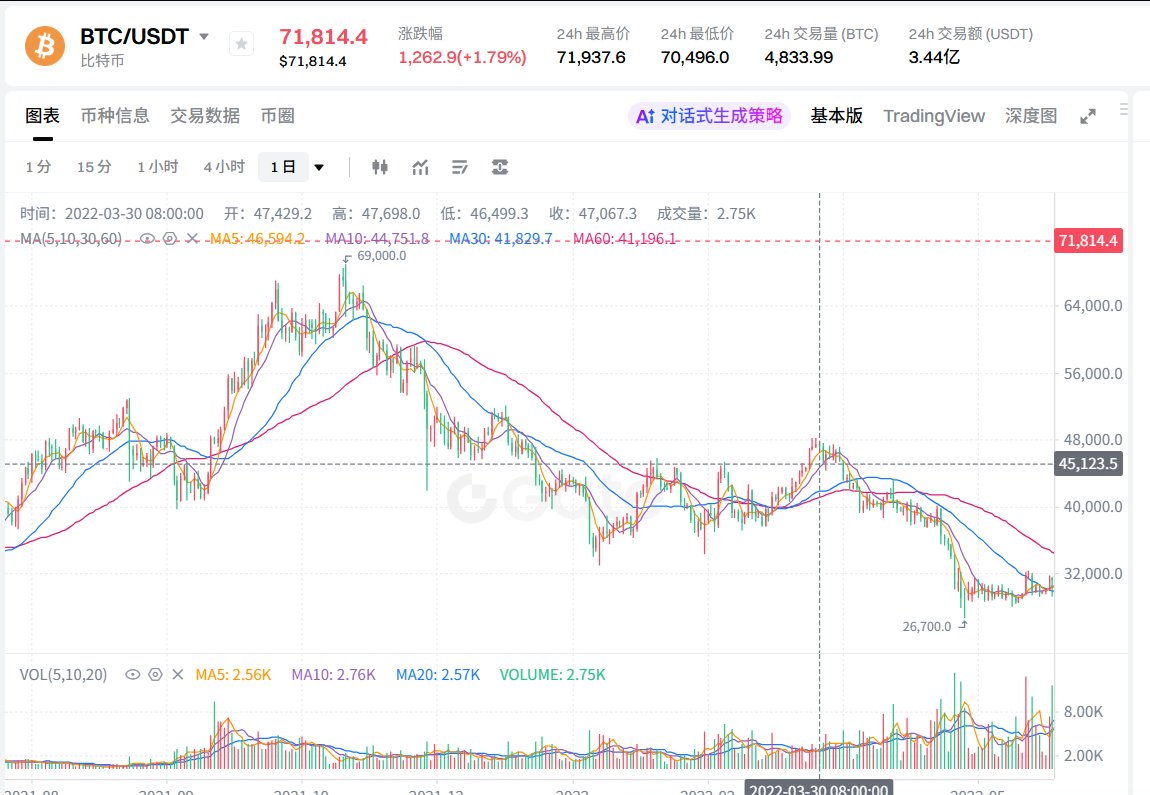
Task: Open the indicators icon in toolbar
Action: click(x=420, y=167)
